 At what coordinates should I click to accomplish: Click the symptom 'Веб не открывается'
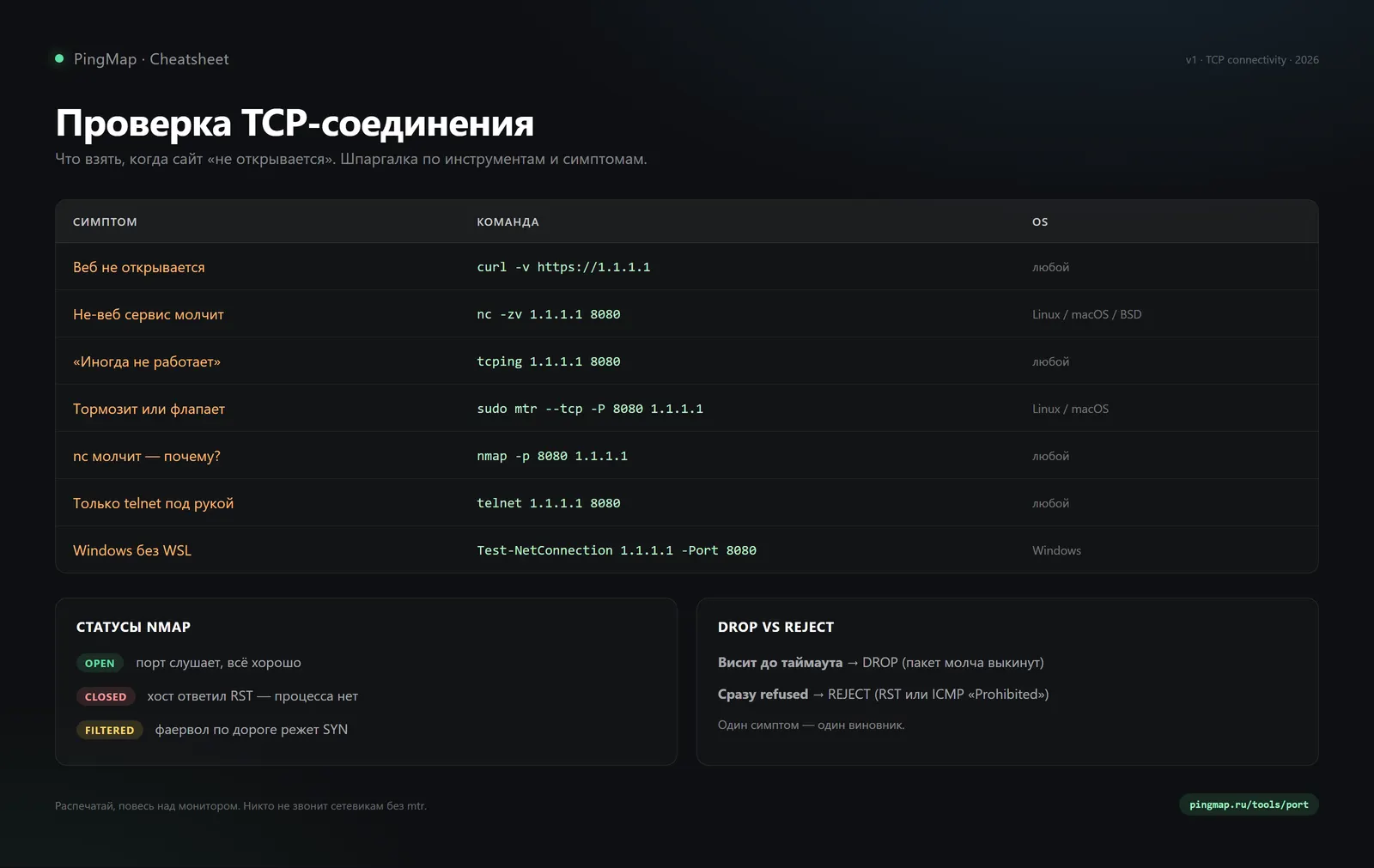click(139, 267)
